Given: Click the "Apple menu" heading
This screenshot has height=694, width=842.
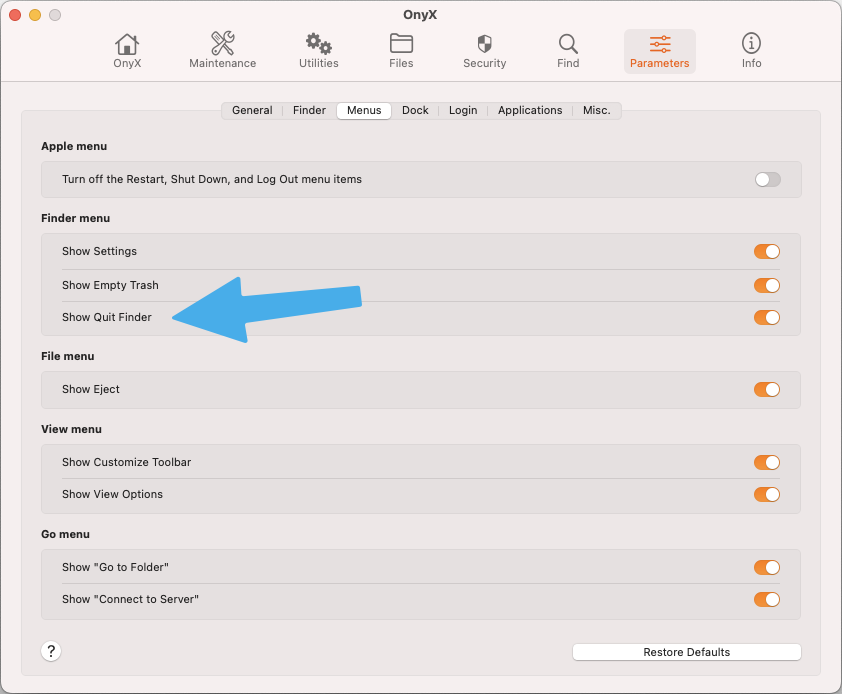Looking at the screenshot, I should tap(74, 146).
